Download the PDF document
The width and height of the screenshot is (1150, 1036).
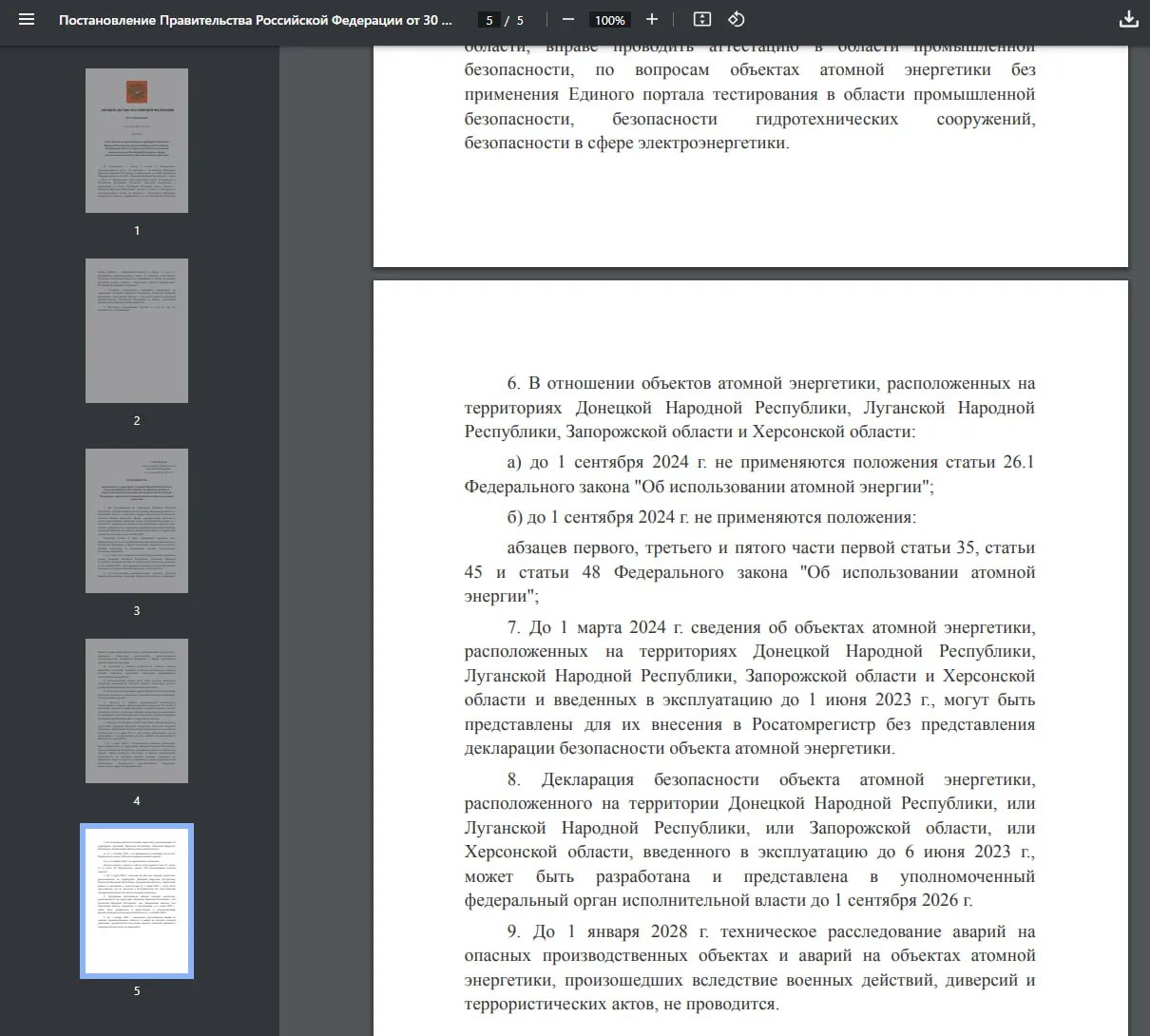(1129, 18)
